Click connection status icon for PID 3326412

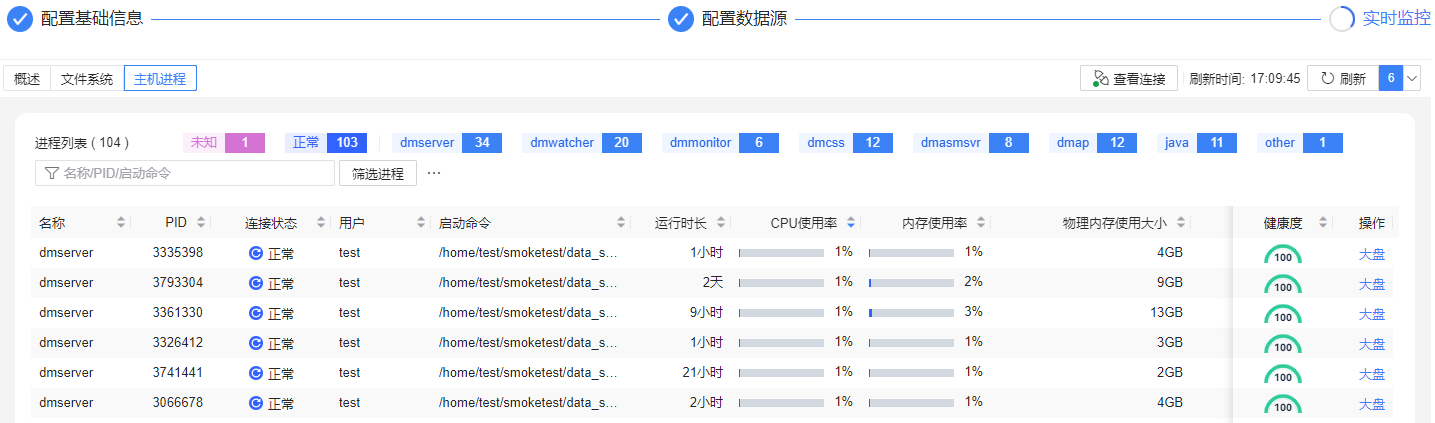[256, 343]
